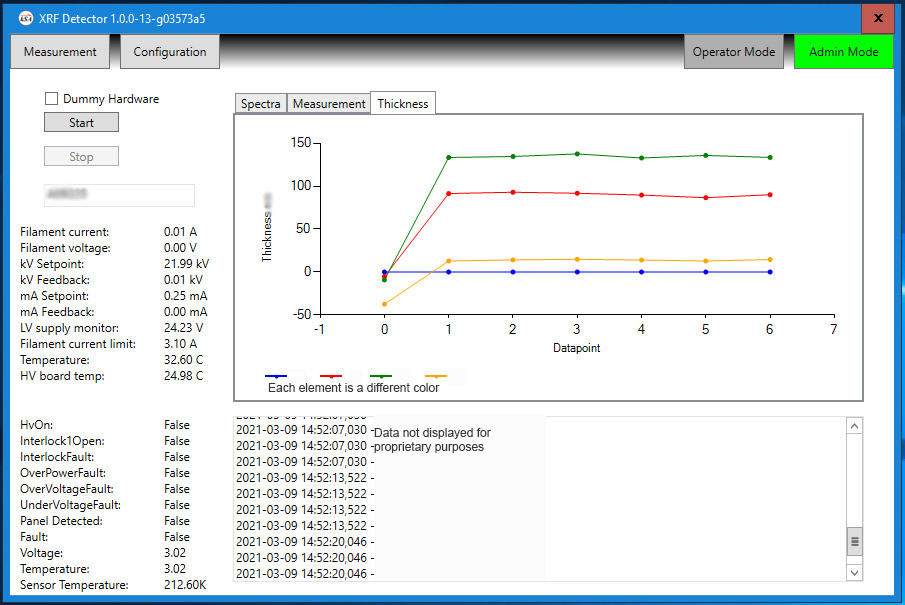Enable the Dummy Hardware checkbox
905x605 pixels.
51,99
